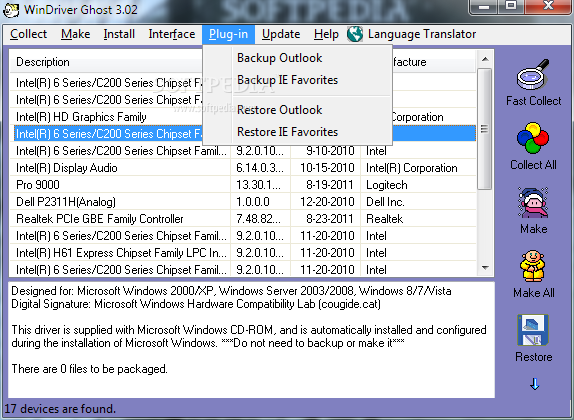The width and height of the screenshot is (574, 420).
Task: Click the scrollbar down arrow in device list
Action: 485,268
